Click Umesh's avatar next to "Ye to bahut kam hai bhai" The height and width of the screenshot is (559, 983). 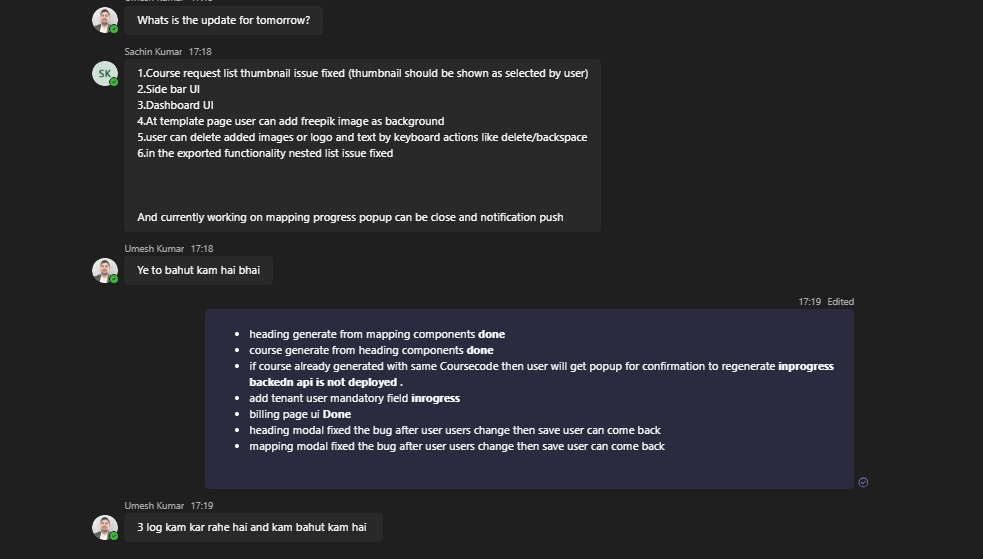point(105,270)
